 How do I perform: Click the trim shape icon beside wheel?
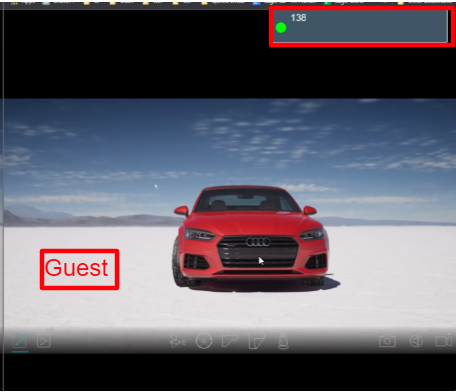(x=230, y=341)
